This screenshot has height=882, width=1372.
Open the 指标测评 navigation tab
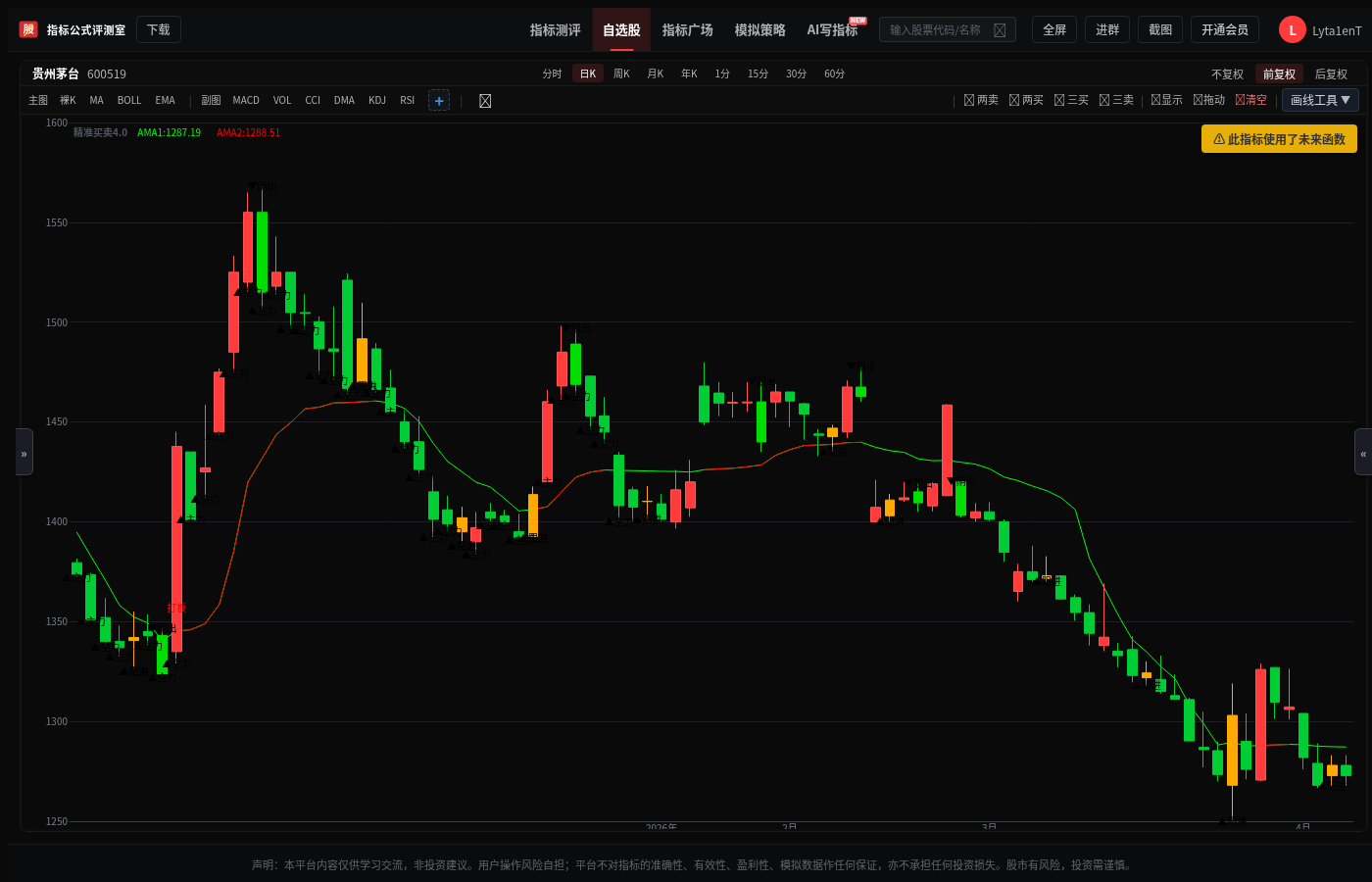point(556,30)
